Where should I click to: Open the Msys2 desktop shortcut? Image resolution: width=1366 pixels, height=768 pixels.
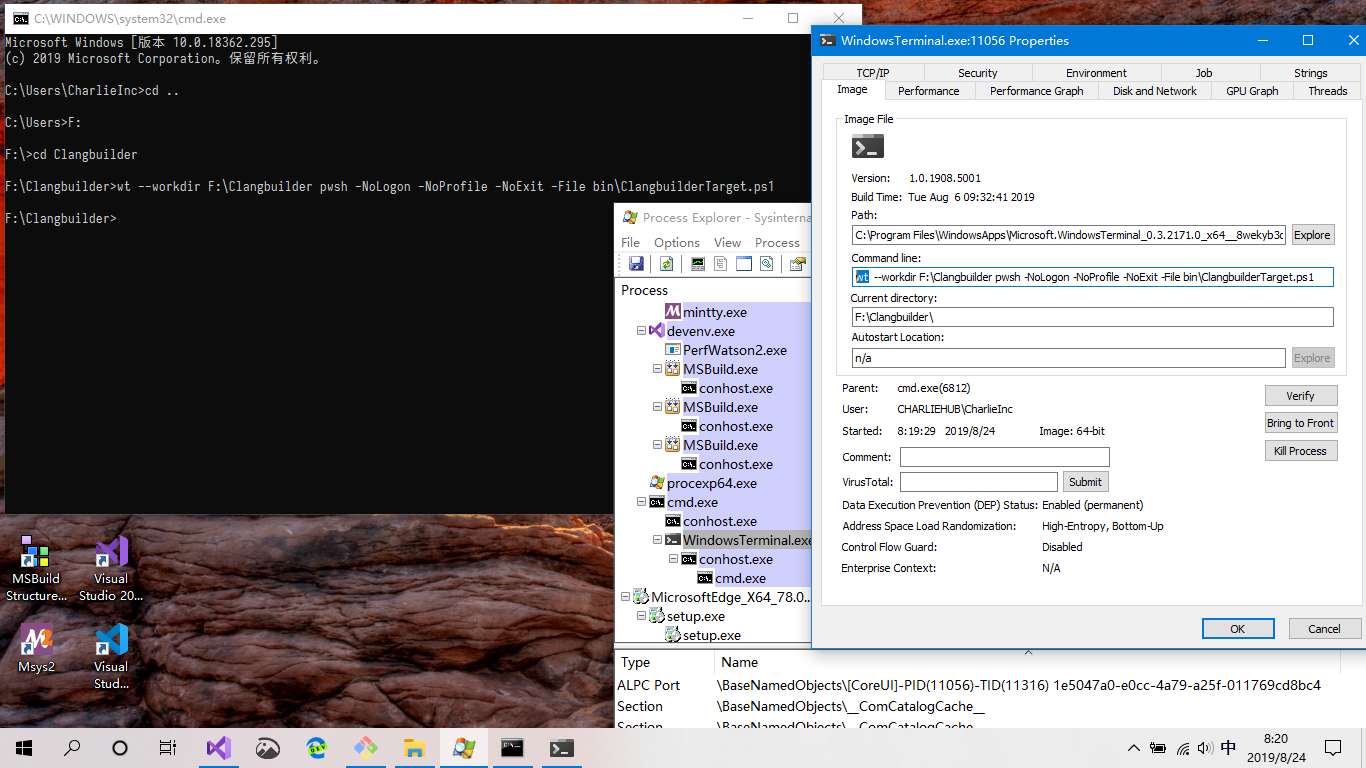pos(37,648)
